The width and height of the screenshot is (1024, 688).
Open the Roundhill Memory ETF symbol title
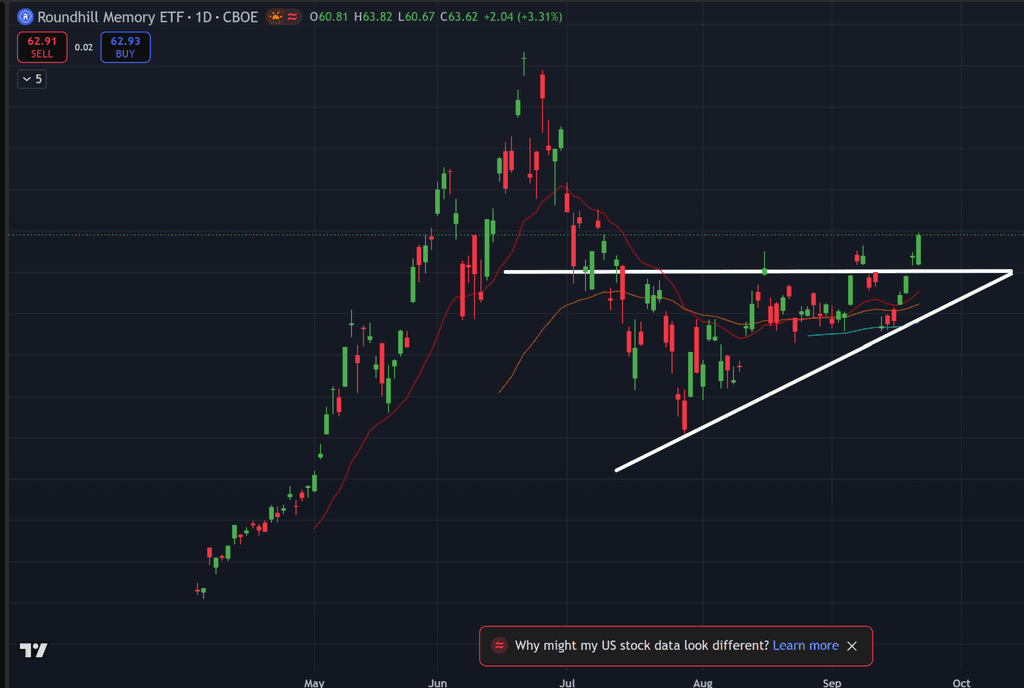148,16
